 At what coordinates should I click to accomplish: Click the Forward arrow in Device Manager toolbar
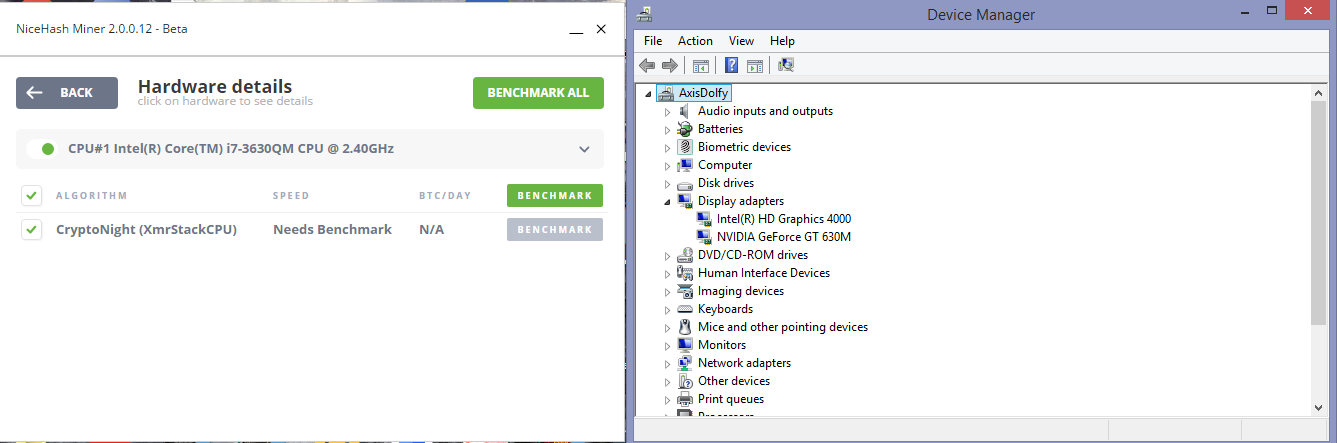(x=669, y=65)
